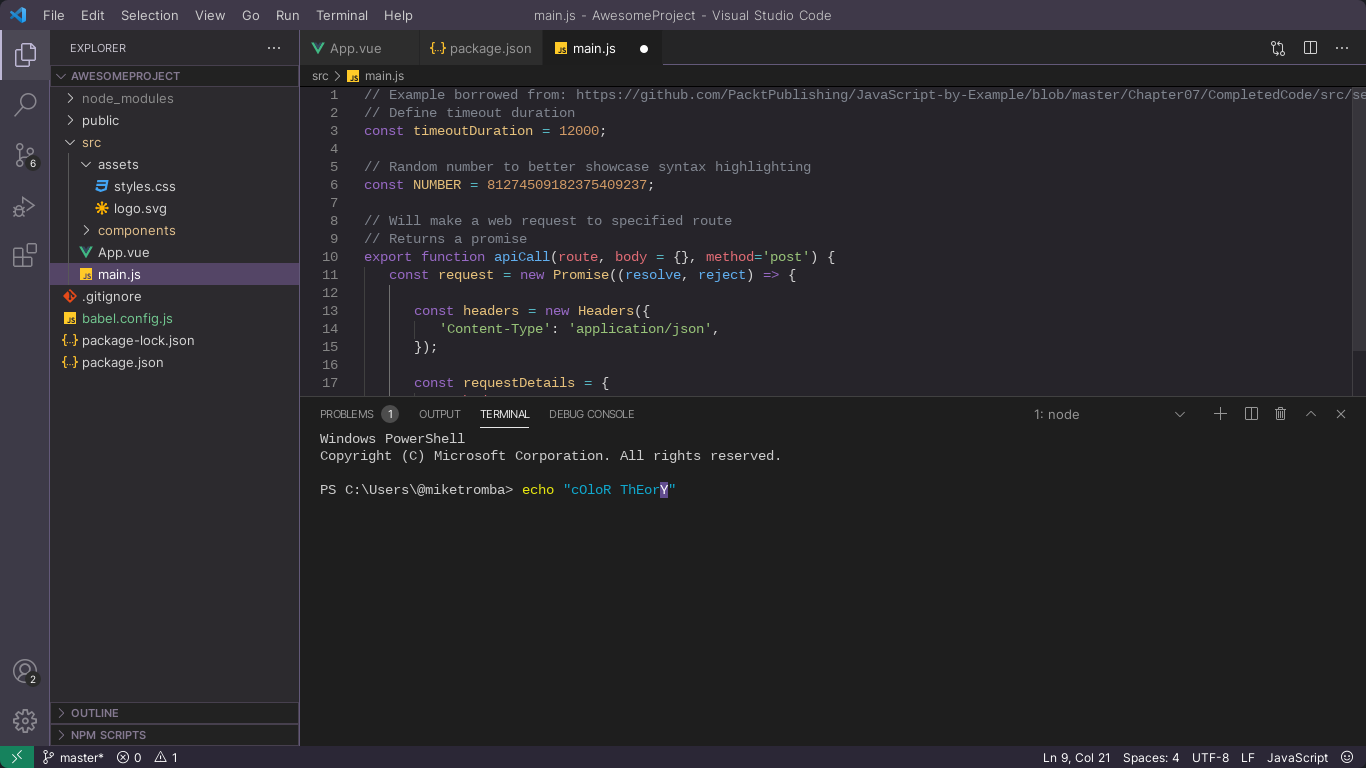Open the Run menu
Image resolution: width=1366 pixels, height=768 pixels.
click(x=287, y=15)
